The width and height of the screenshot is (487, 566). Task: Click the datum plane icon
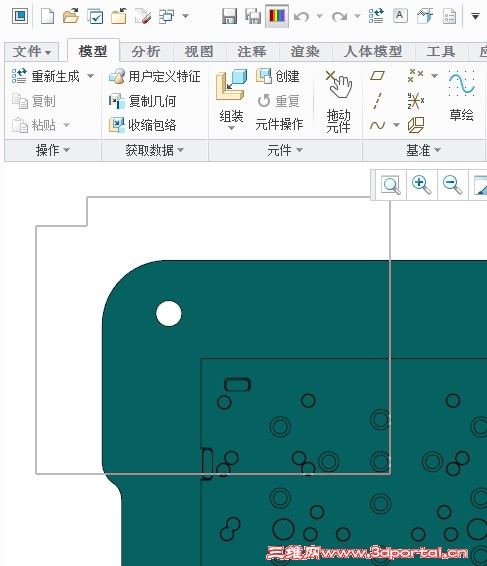click(378, 75)
